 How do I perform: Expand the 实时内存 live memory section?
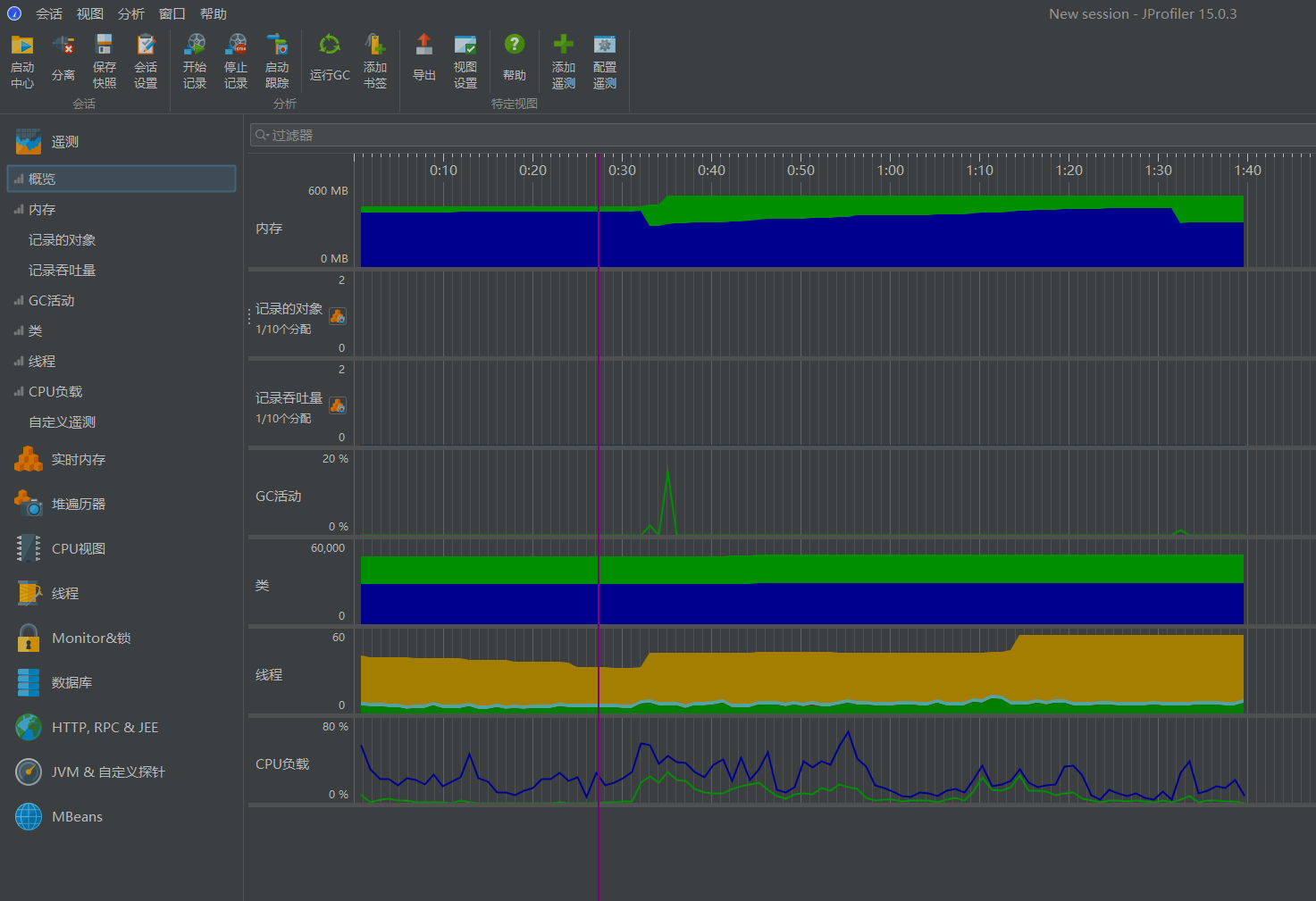pos(79,459)
